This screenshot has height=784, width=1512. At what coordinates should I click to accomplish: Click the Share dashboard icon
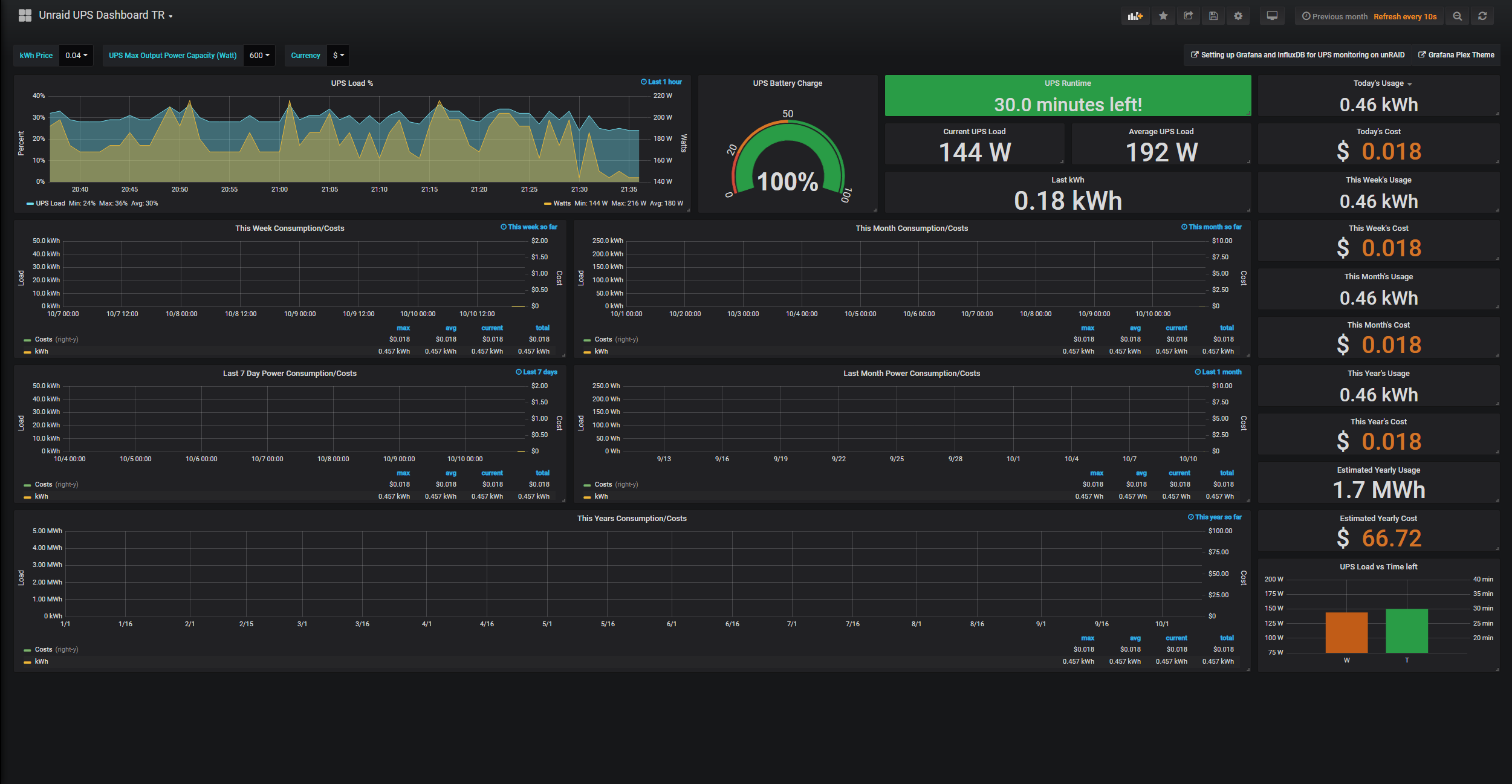[1188, 16]
